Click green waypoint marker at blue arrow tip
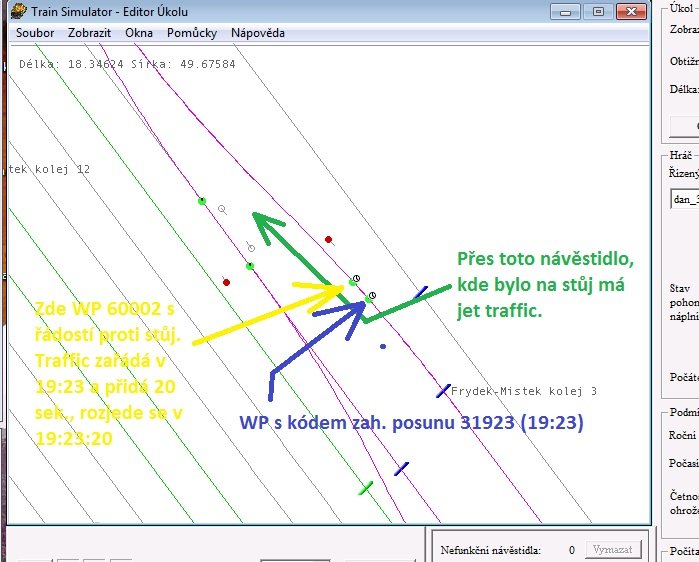The height and width of the screenshot is (562, 699). 369,298
